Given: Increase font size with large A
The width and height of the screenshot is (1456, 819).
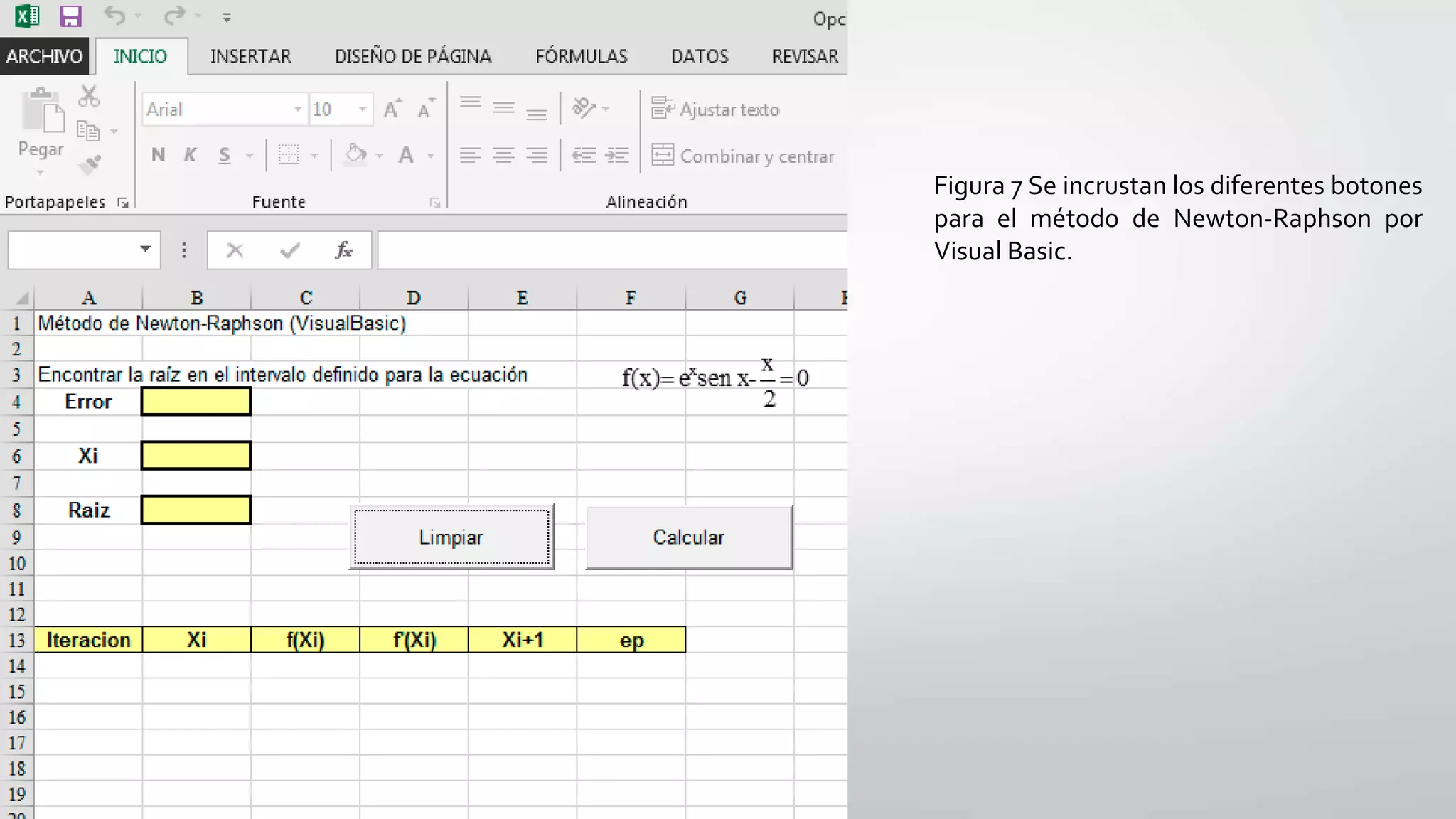Looking at the screenshot, I should [392, 109].
